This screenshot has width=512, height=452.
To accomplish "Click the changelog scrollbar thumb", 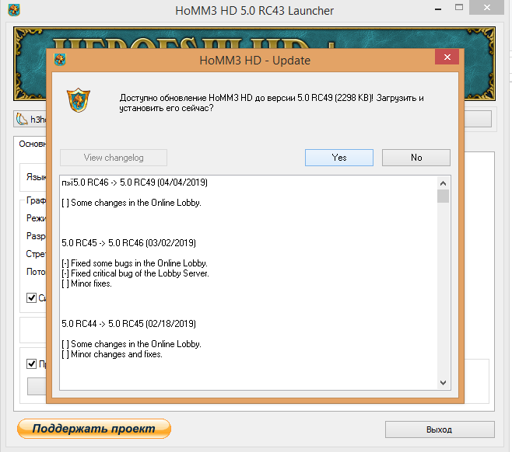I will pyautogui.click(x=443, y=196).
